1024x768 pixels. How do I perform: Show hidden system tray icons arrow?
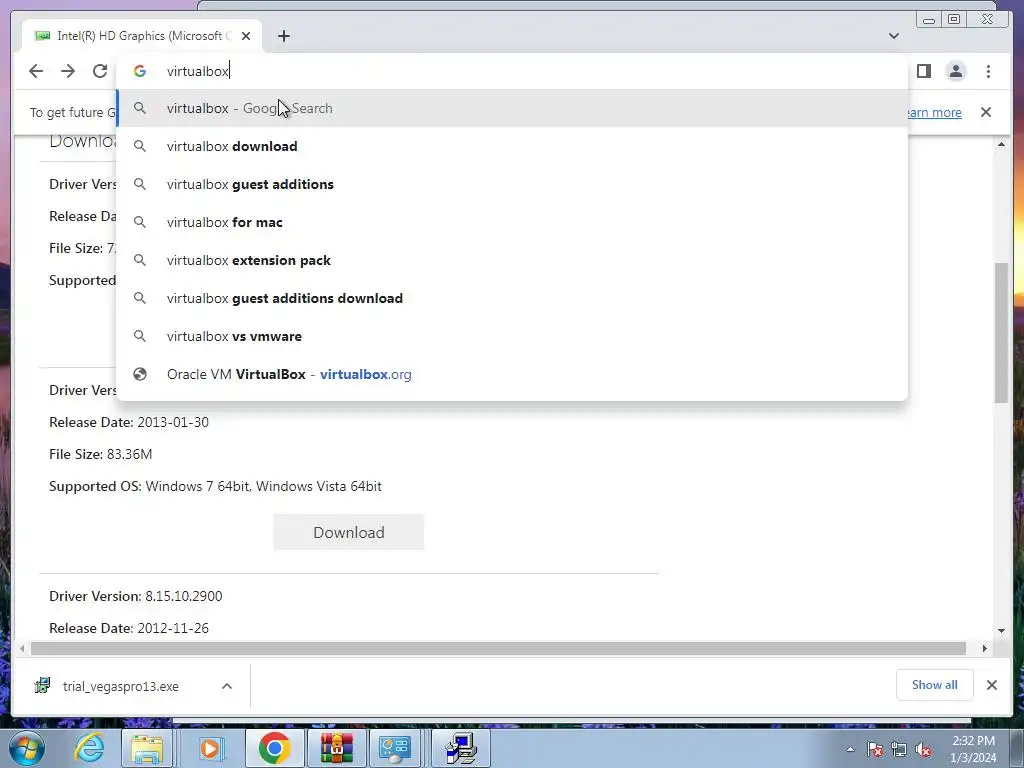pos(850,749)
